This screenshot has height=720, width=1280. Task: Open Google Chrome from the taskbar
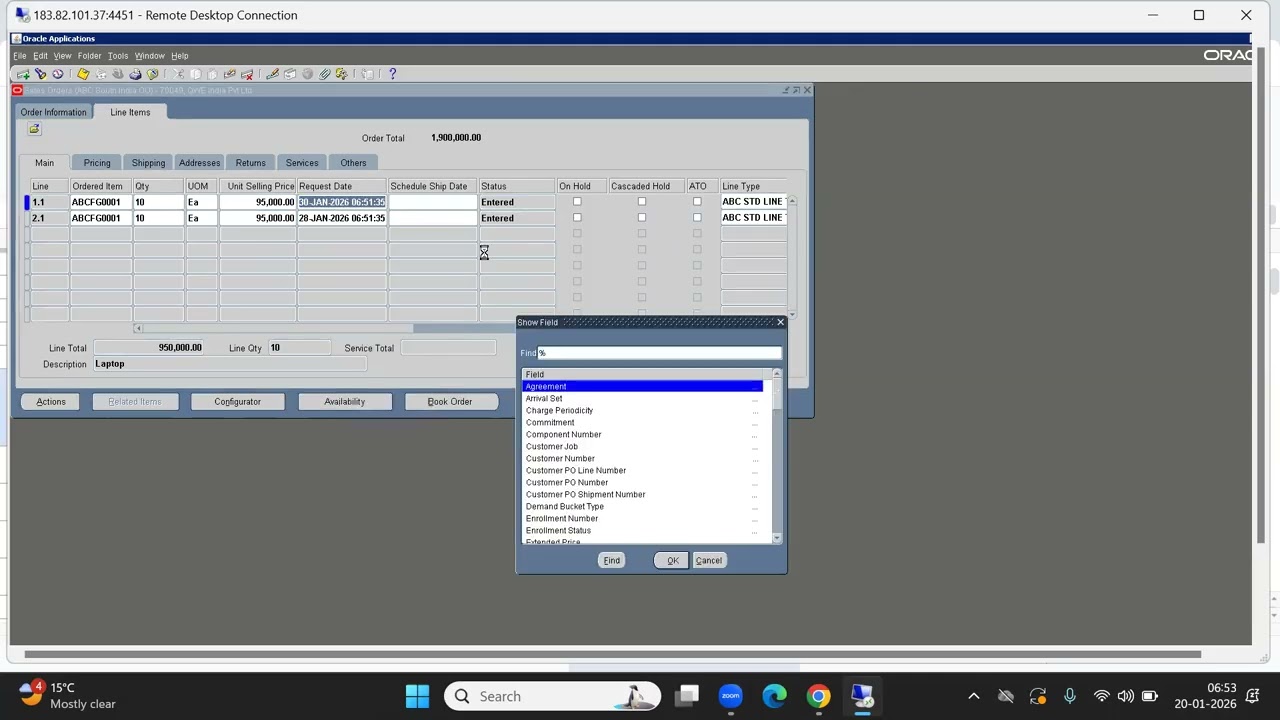pyautogui.click(x=819, y=696)
